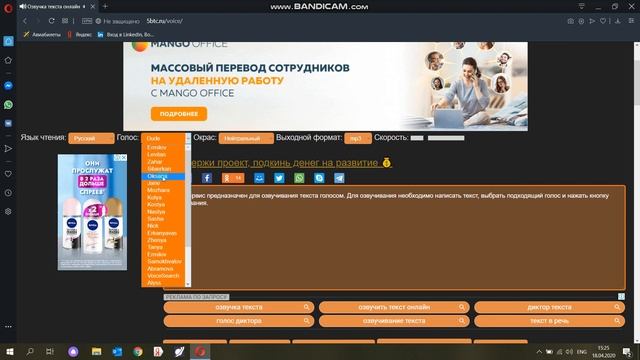This screenshot has width=640, height=360.
Task: Open the Windows Start menu
Action: pos(10,351)
